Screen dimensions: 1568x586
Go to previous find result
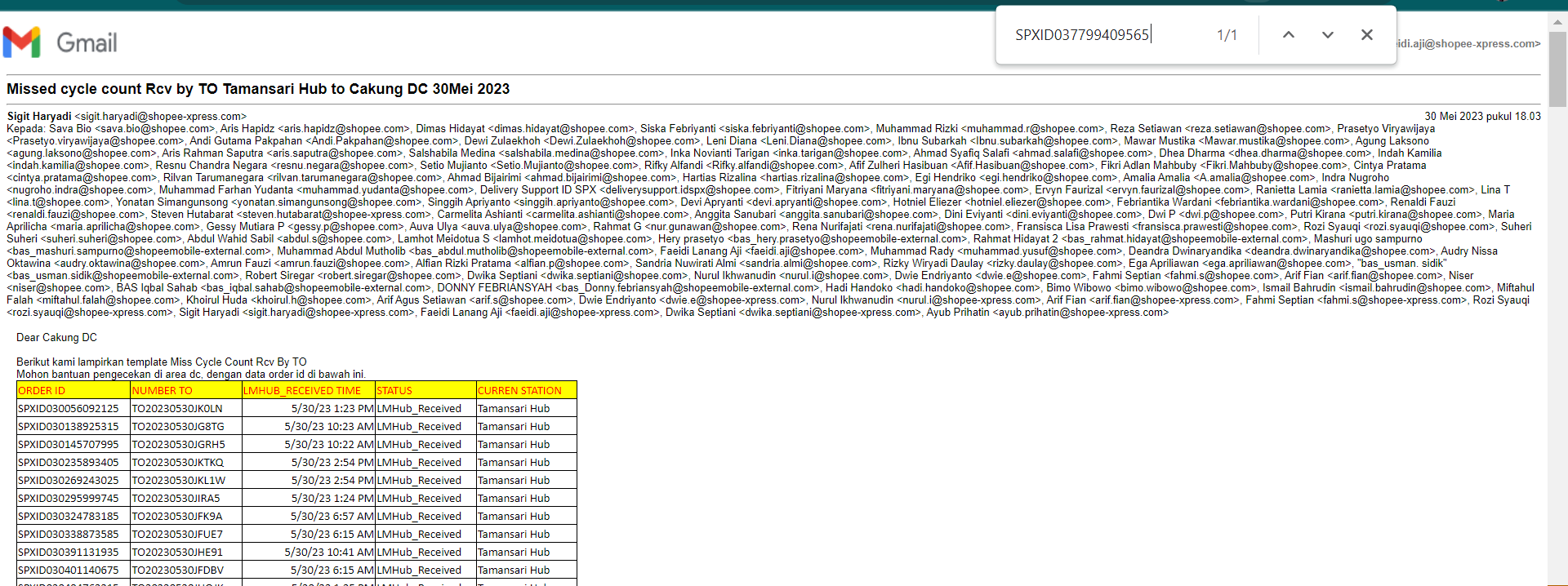tap(1289, 34)
